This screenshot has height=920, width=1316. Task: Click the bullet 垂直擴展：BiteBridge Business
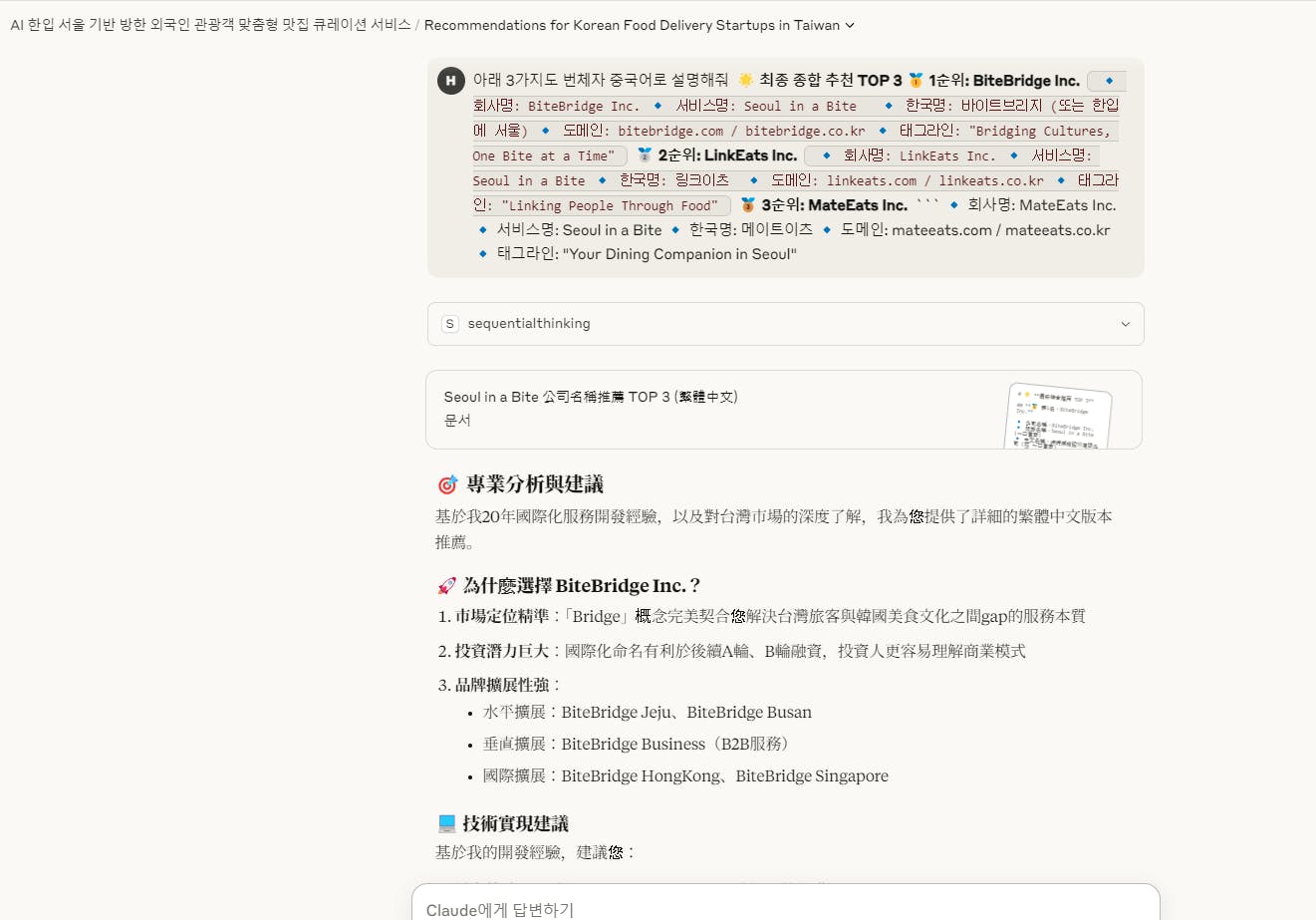click(639, 745)
